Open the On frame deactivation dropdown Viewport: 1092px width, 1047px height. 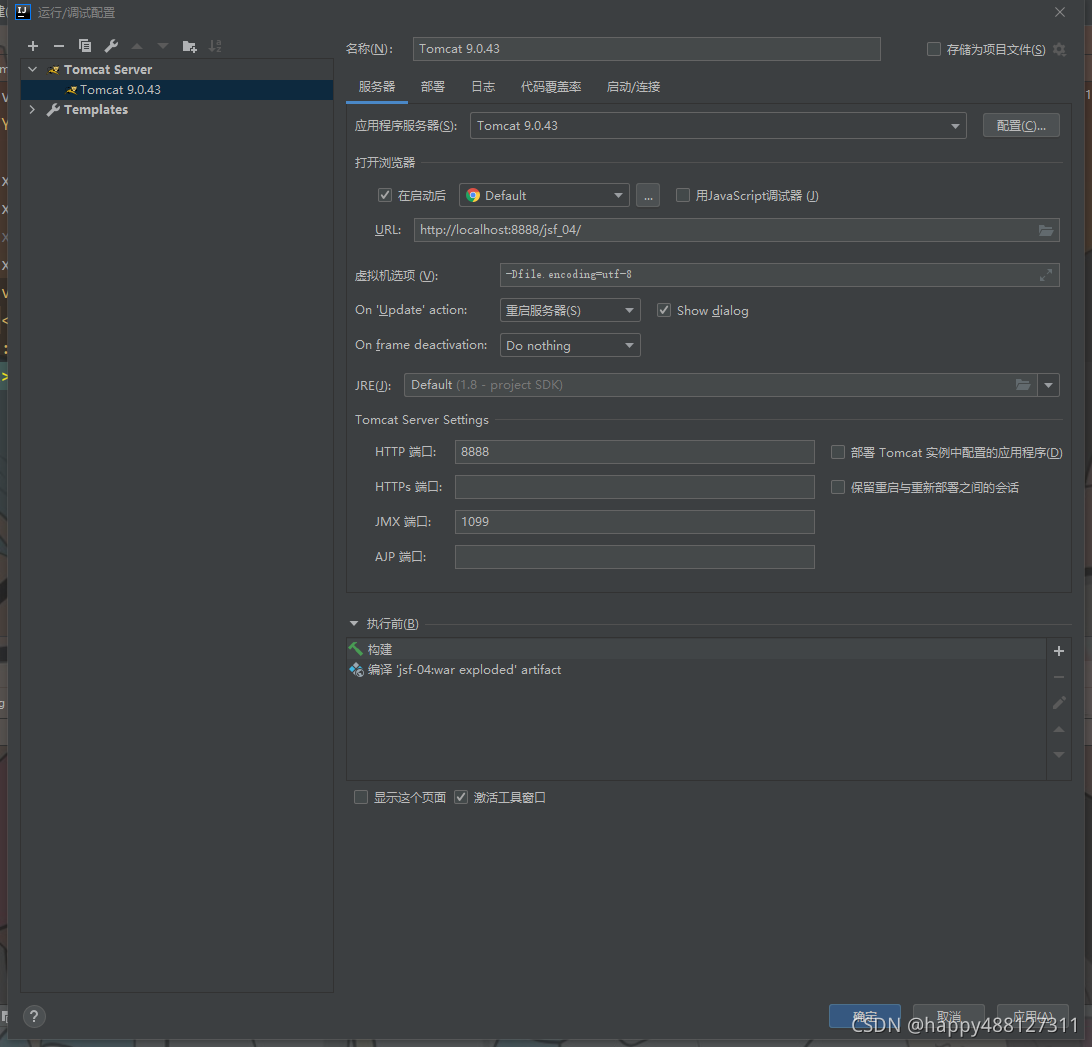pos(630,345)
